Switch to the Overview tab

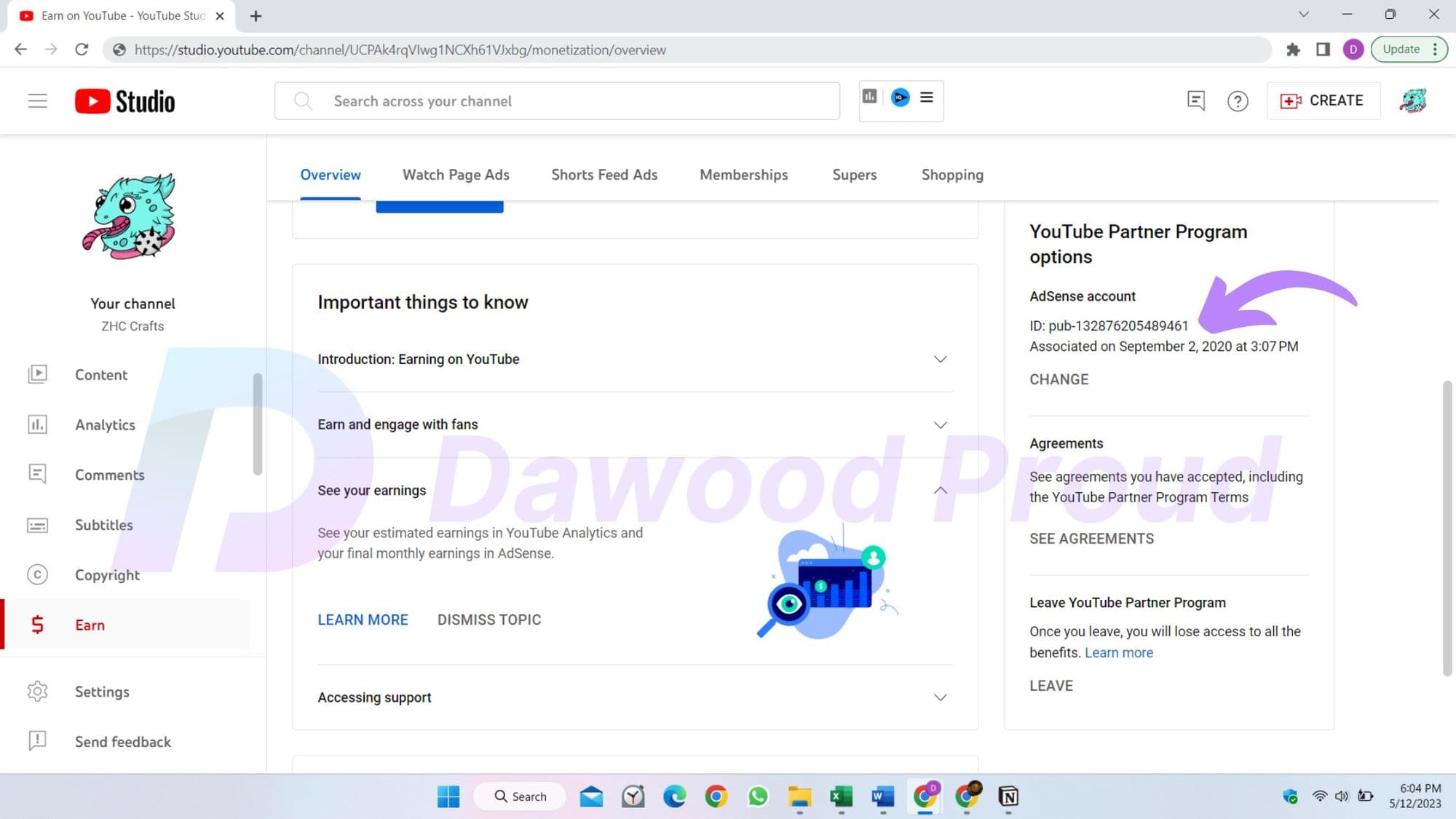click(x=331, y=175)
